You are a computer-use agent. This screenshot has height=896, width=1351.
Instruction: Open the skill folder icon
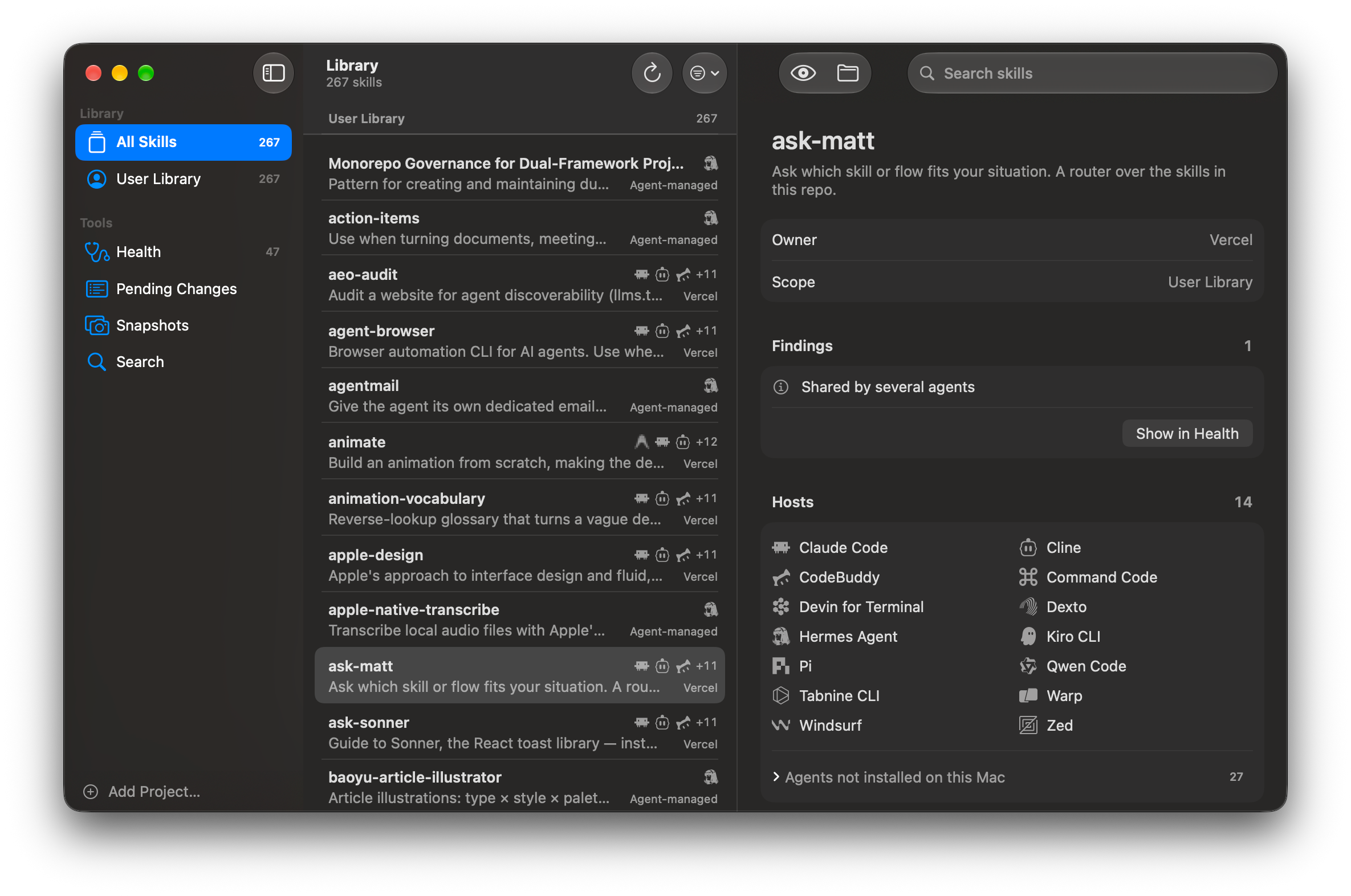coord(847,73)
